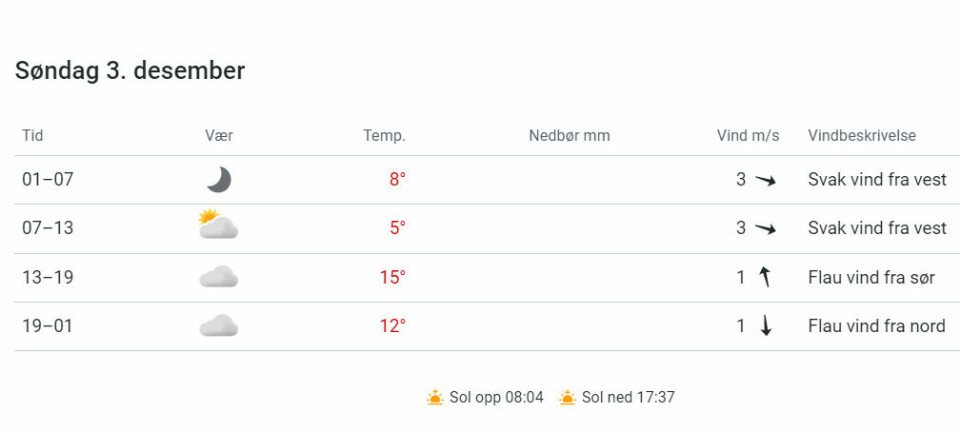Click the cloud icon for 19–01
Viewport: 960px width, 432px height.
coord(218,326)
